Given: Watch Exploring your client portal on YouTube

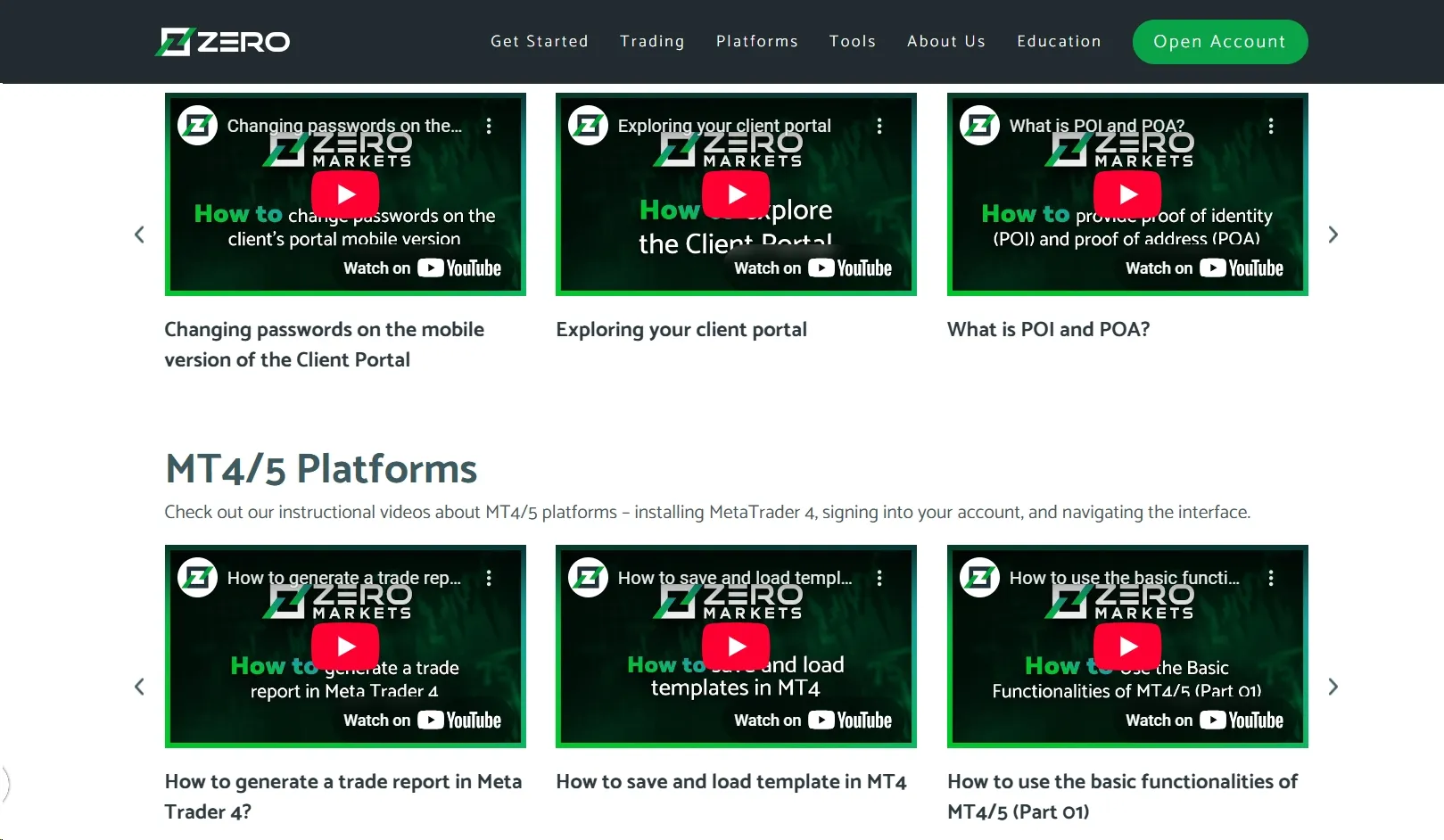Looking at the screenshot, I should (813, 268).
